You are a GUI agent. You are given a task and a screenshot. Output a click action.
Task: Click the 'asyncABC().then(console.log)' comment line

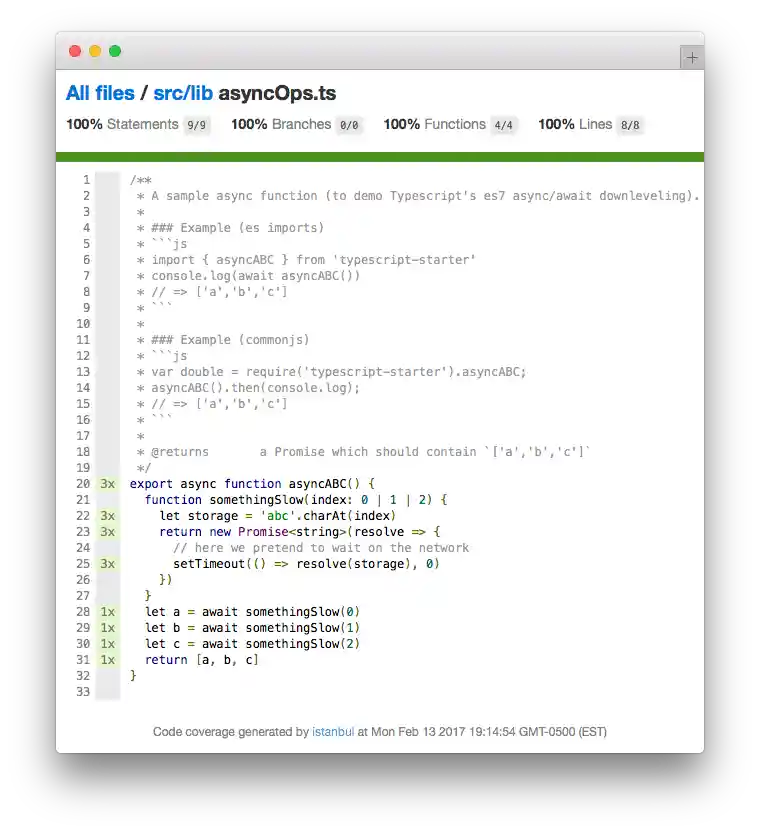pyautogui.click(x=249, y=388)
